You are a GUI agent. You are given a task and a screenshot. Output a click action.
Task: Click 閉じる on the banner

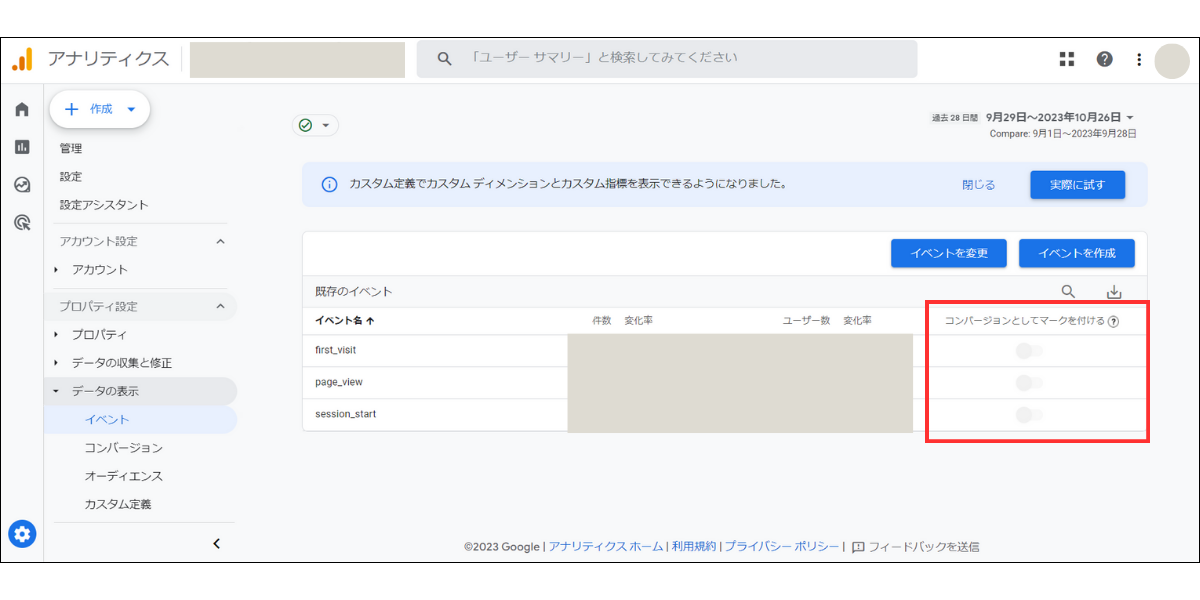pyautogui.click(x=979, y=185)
